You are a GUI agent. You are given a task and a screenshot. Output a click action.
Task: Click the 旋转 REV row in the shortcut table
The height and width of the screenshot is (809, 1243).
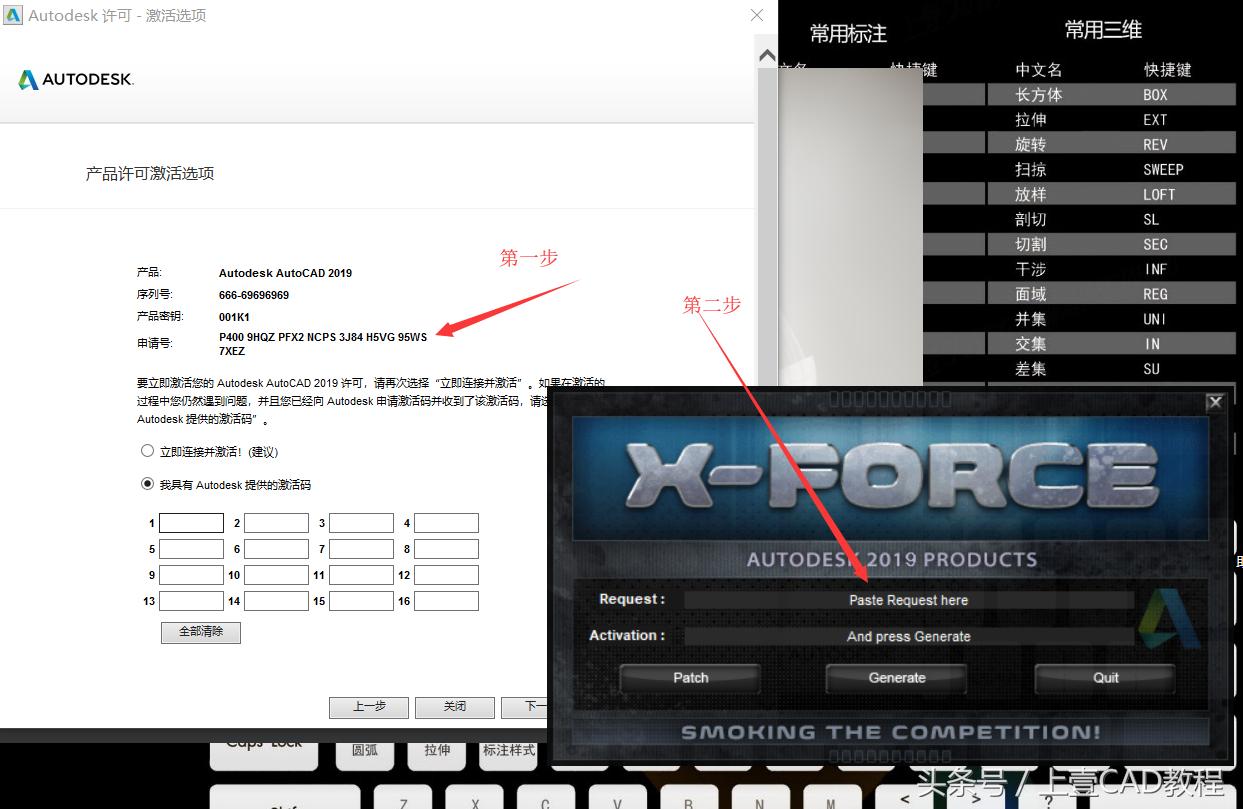(x=1112, y=144)
